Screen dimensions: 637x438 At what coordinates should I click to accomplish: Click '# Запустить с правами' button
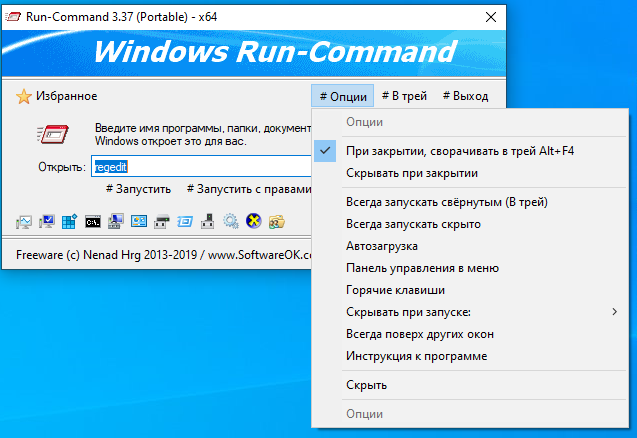tap(249, 189)
